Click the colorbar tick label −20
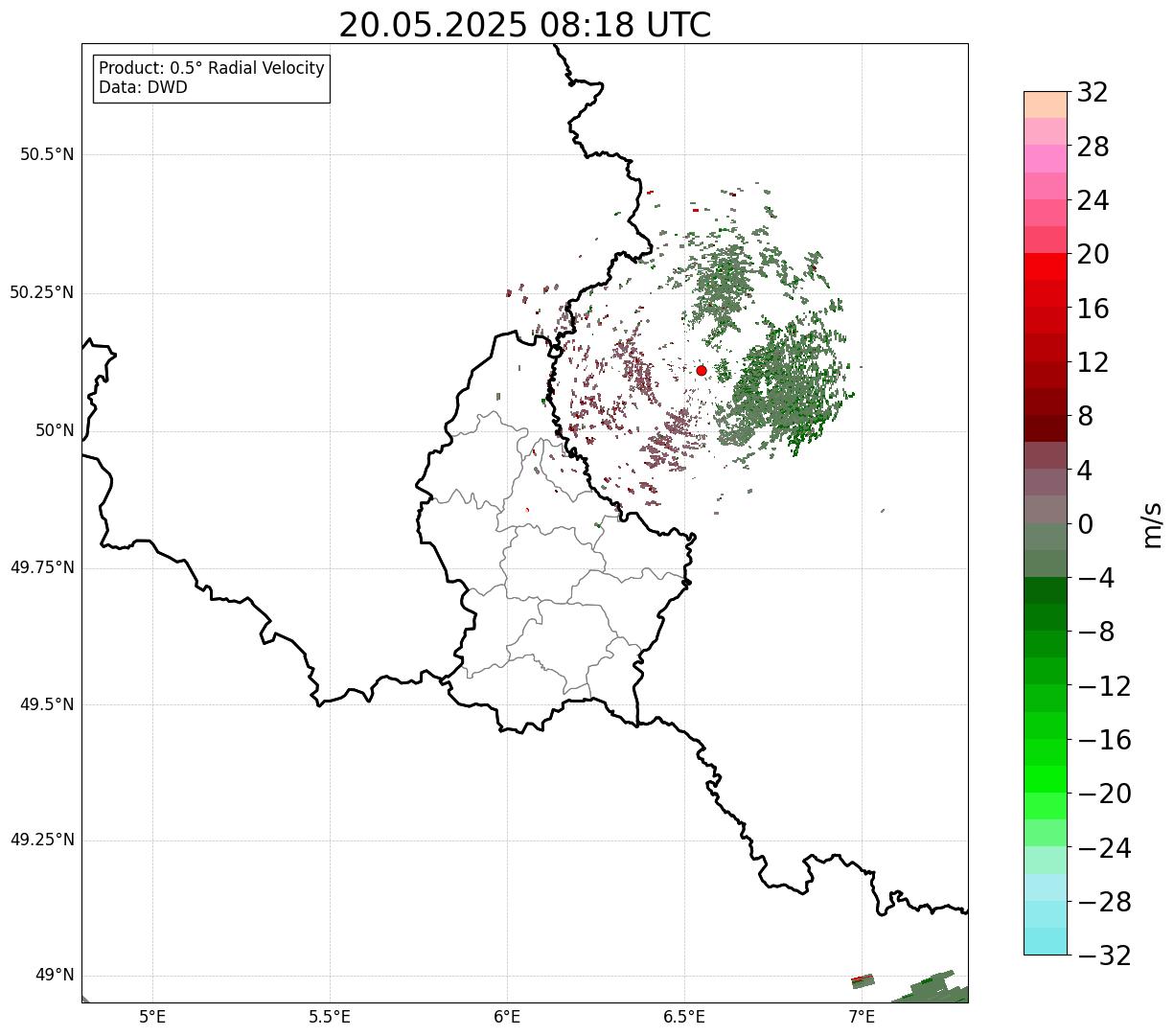Screen dimensions: 1174x1036 1104,794
